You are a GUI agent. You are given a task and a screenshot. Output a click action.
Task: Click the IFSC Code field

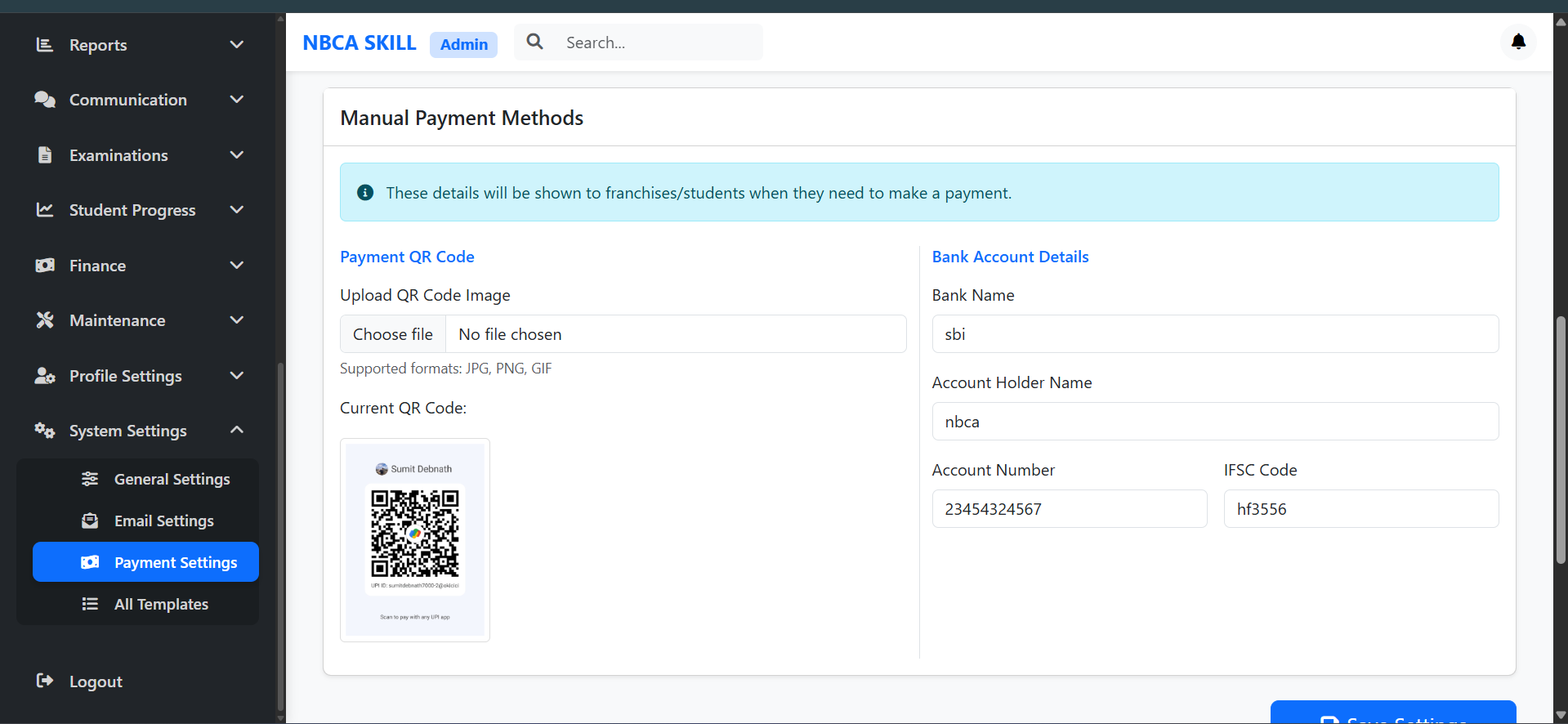[x=1361, y=509]
